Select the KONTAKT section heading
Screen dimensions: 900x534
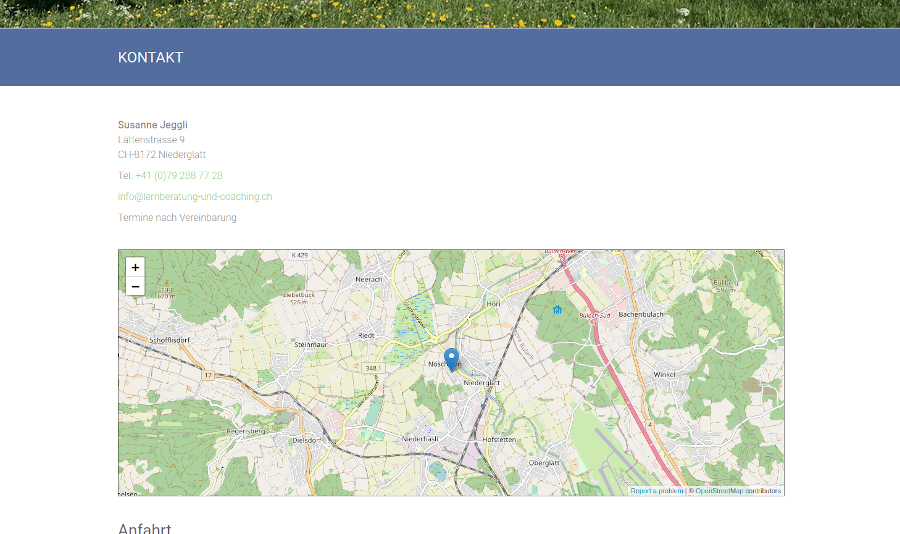150,57
